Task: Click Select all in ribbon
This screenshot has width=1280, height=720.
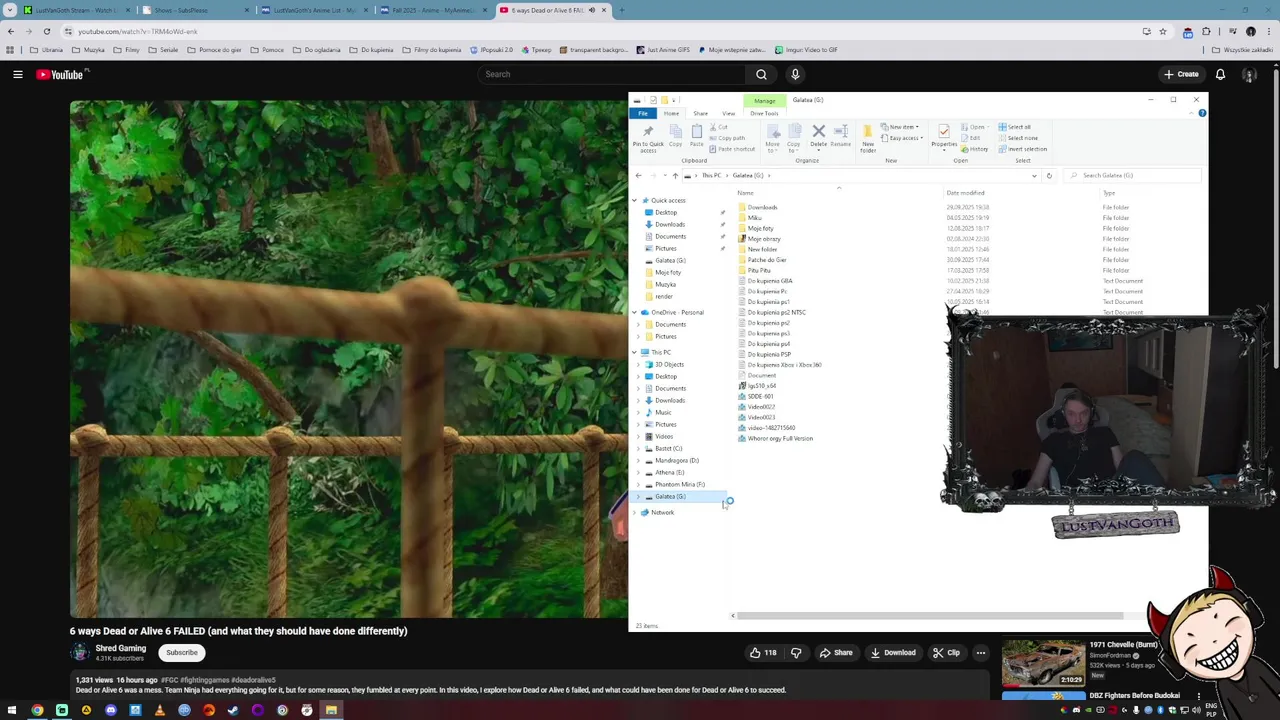Action: [x=1015, y=127]
